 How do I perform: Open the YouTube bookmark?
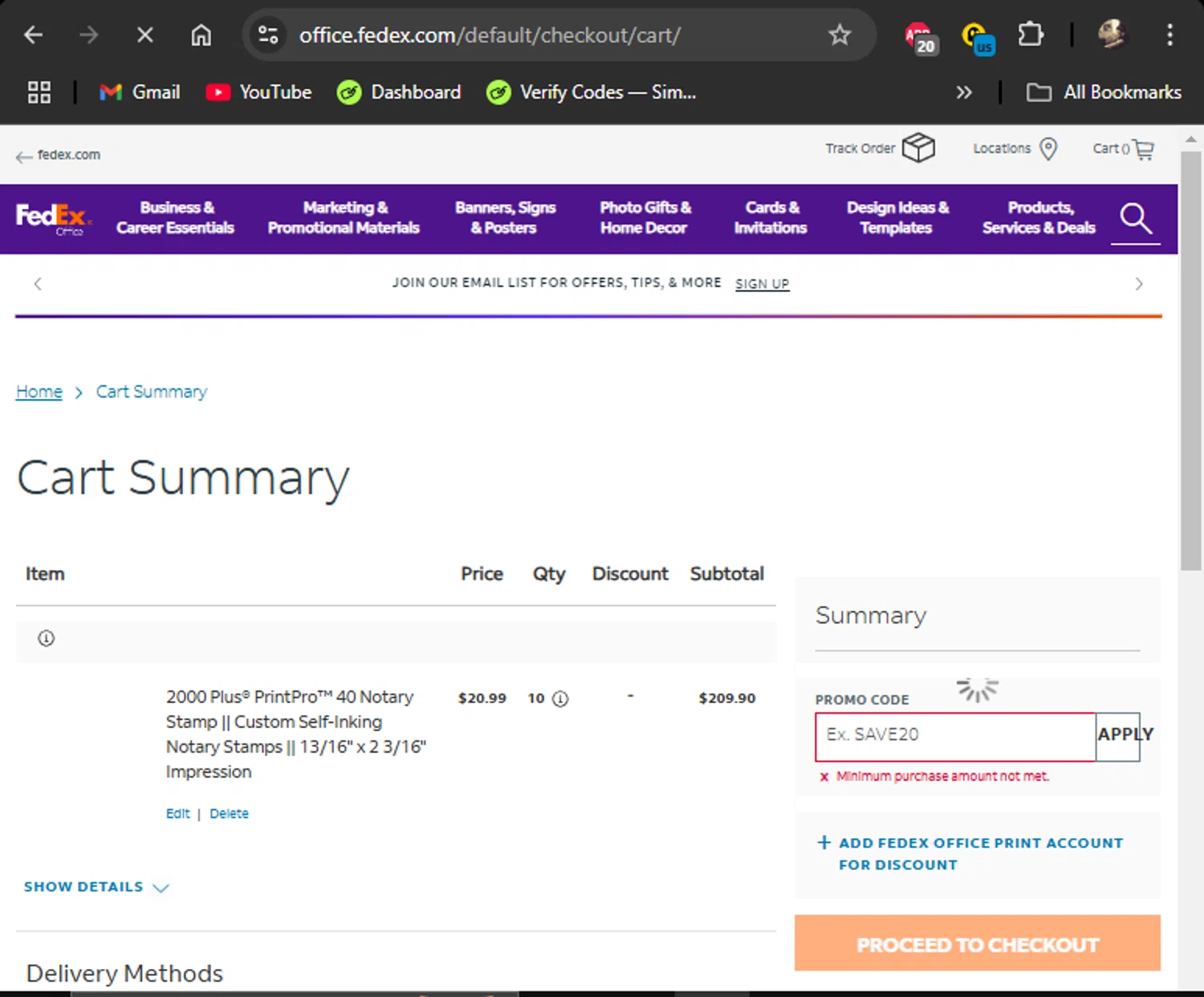click(258, 92)
